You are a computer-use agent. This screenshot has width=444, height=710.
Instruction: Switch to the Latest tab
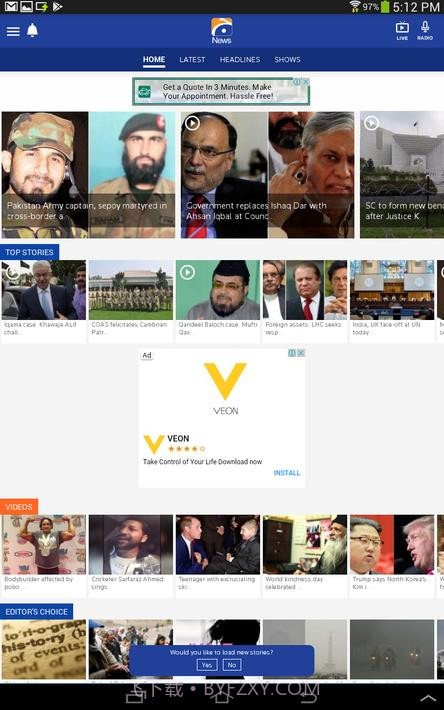point(192,59)
